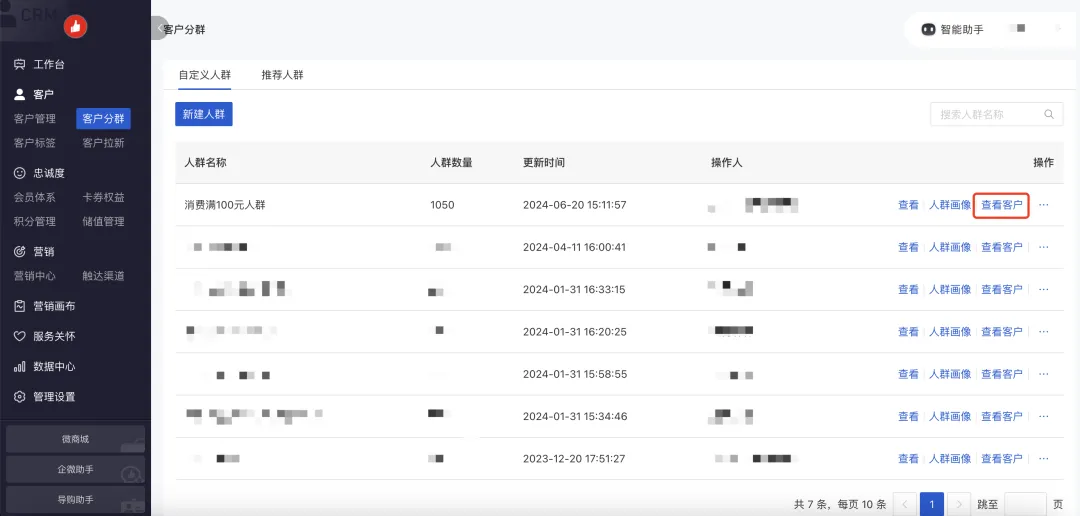
Task: Open 营销 target icon section
Action: pos(19,252)
